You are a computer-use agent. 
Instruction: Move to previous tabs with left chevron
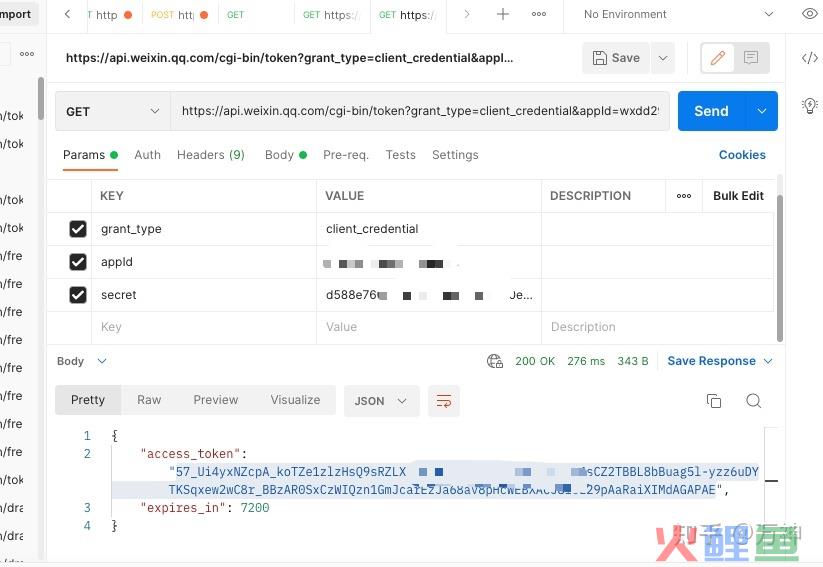pos(67,14)
